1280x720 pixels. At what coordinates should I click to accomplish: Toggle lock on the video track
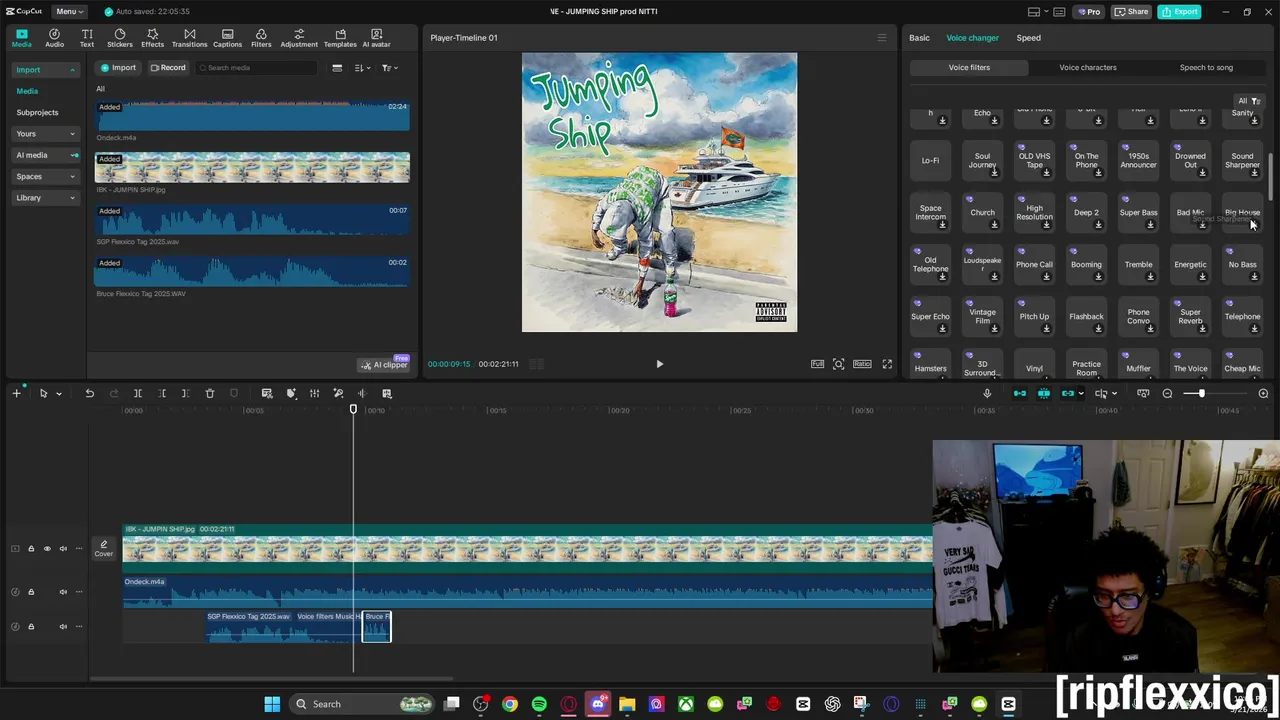coord(31,548)
